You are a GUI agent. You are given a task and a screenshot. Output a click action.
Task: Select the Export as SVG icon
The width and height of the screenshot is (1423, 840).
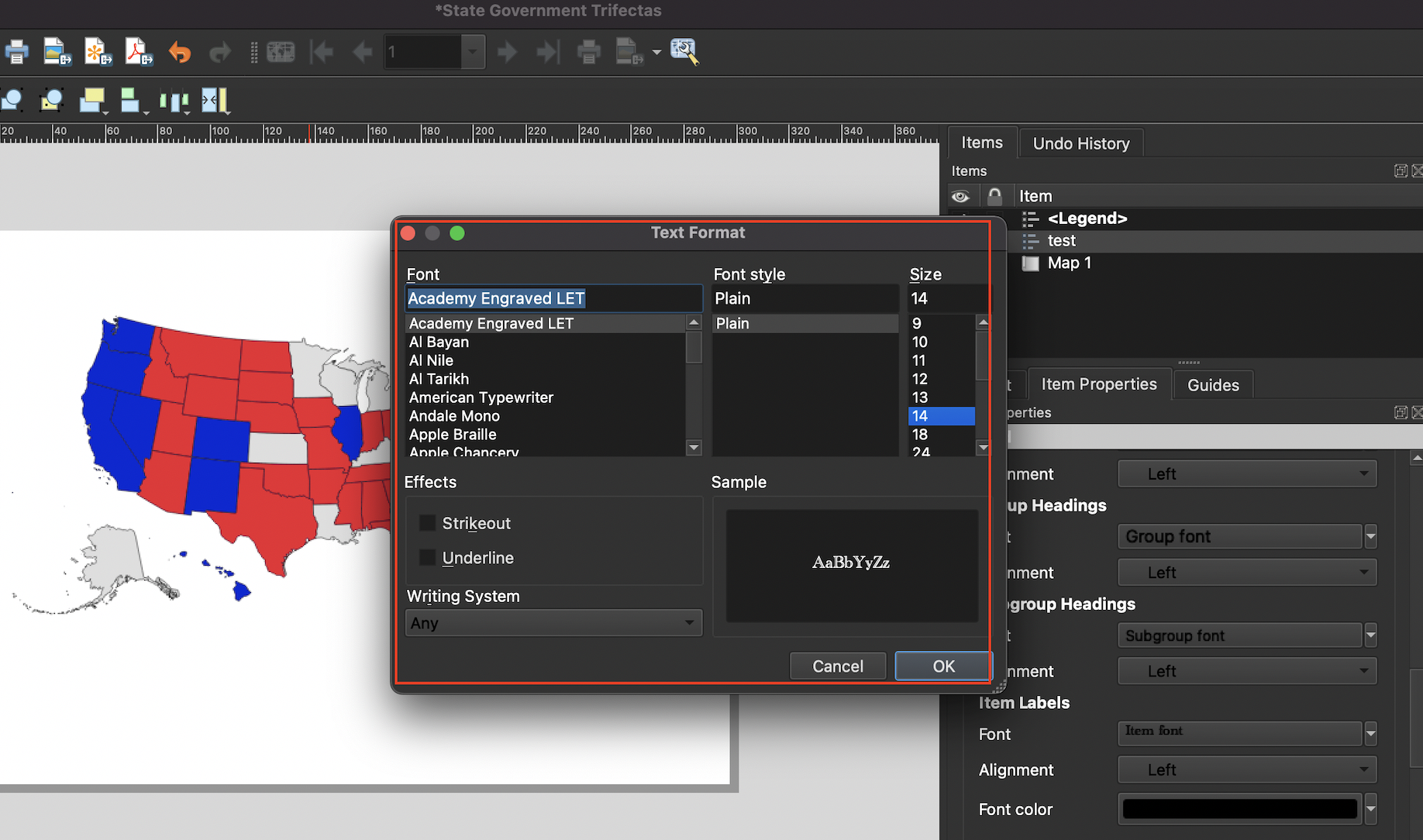click(98, 52)
